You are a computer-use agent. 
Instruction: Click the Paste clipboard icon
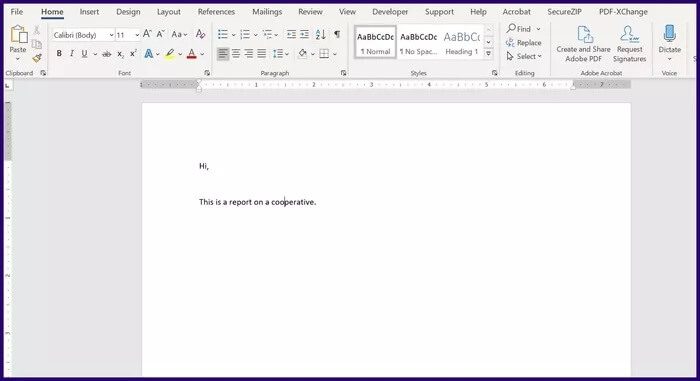click(x=18, y=35)
